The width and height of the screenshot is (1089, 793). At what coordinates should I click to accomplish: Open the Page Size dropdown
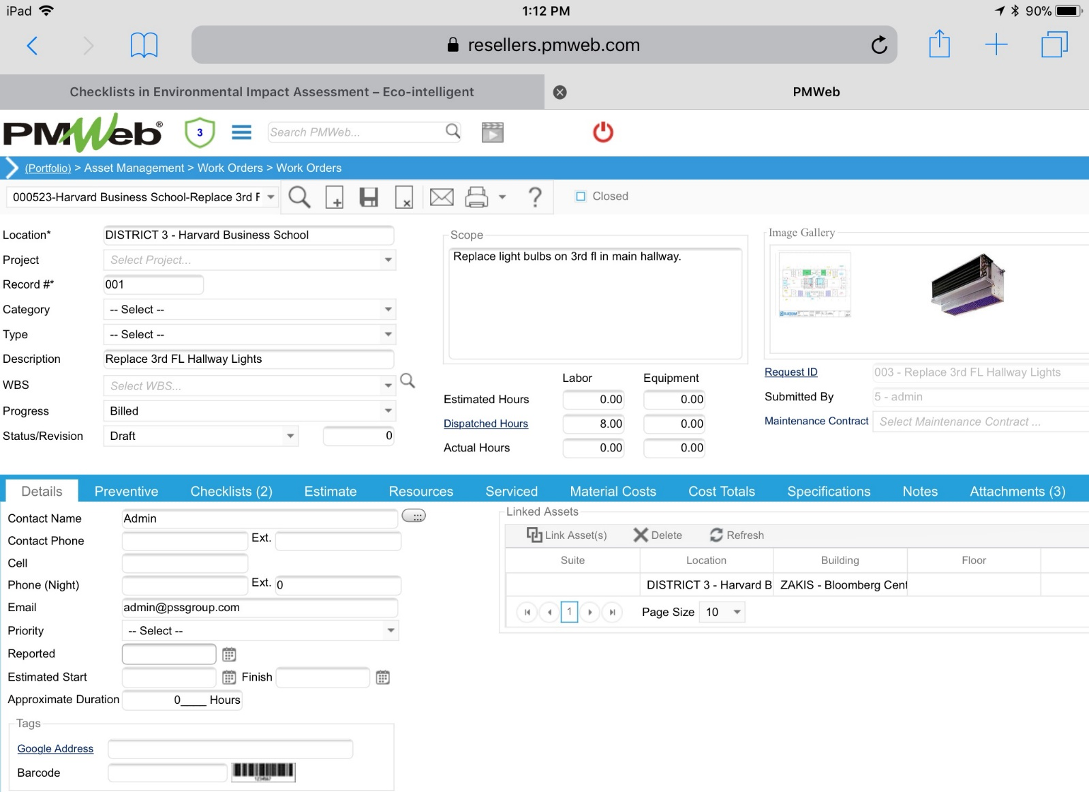coord(737,612)
